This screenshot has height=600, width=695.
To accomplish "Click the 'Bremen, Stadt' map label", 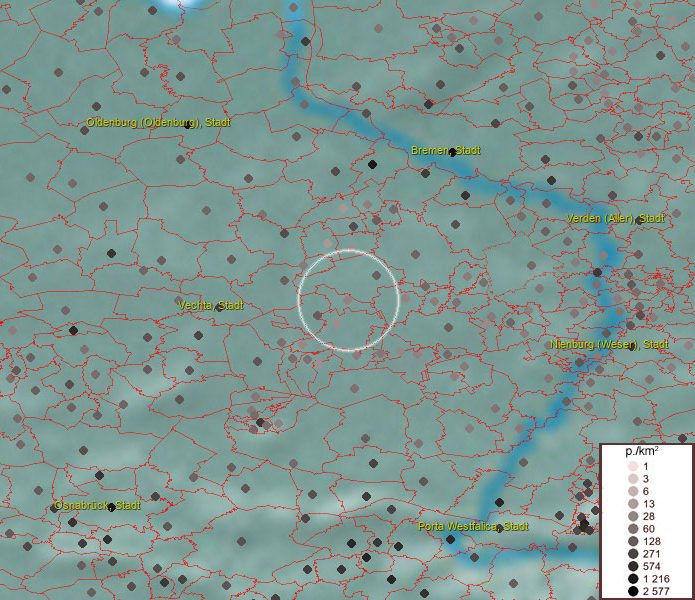I will (445, 150).
